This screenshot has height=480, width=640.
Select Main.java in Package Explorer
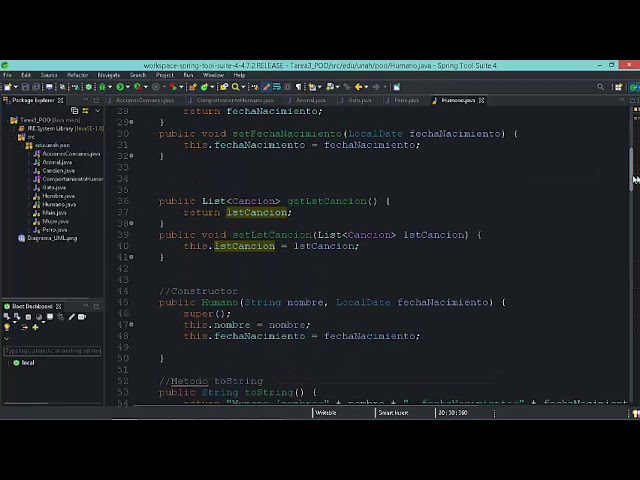tap(50, 213)
